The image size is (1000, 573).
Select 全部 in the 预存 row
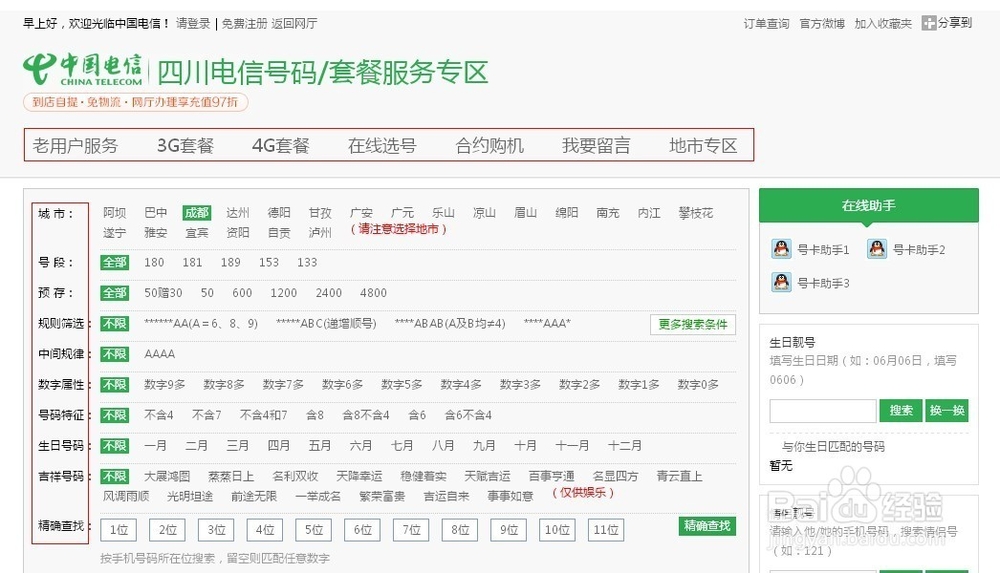[115, 293]
